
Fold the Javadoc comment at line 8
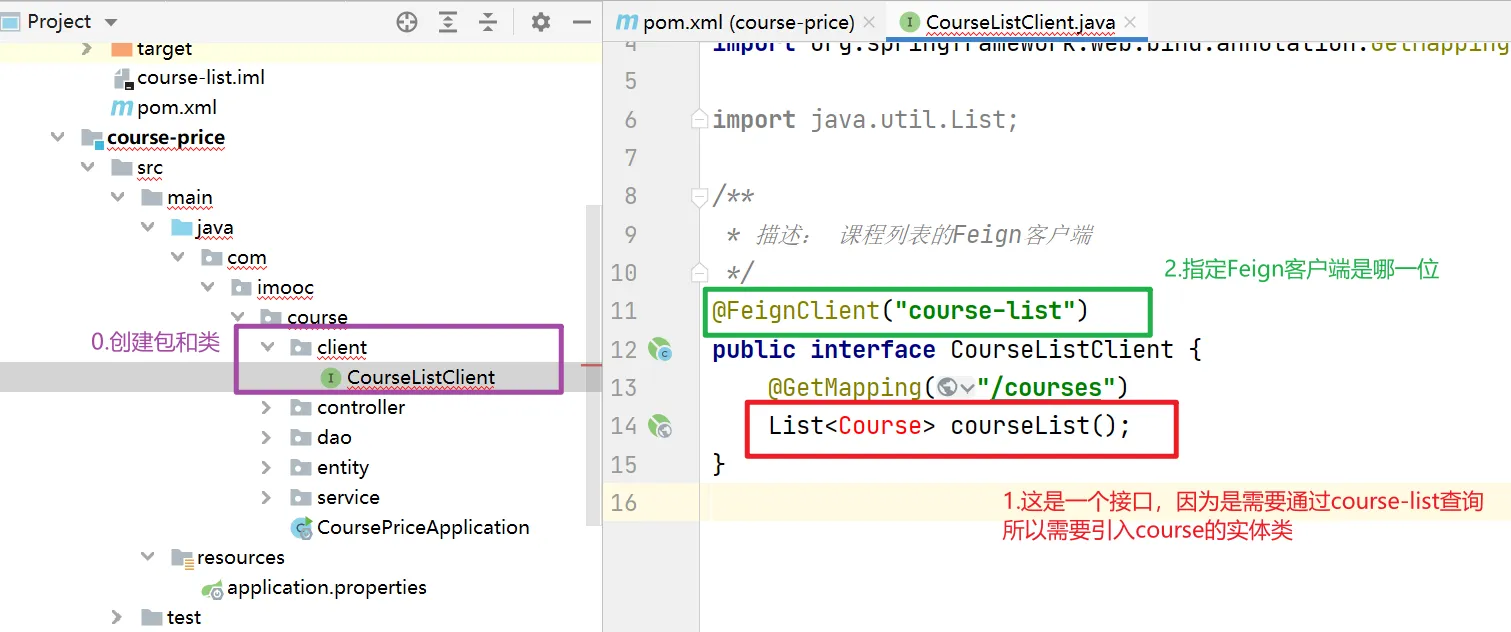click(700, 197)
